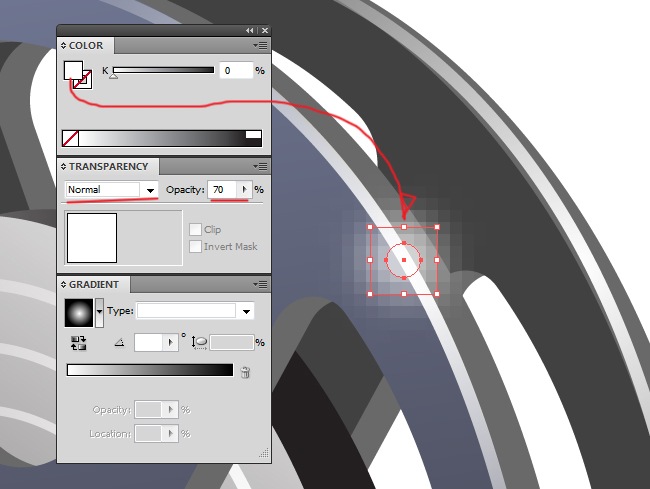
Task: Click the K slider triangle handle
Action: pyautogui.click(x=114, y=76)
